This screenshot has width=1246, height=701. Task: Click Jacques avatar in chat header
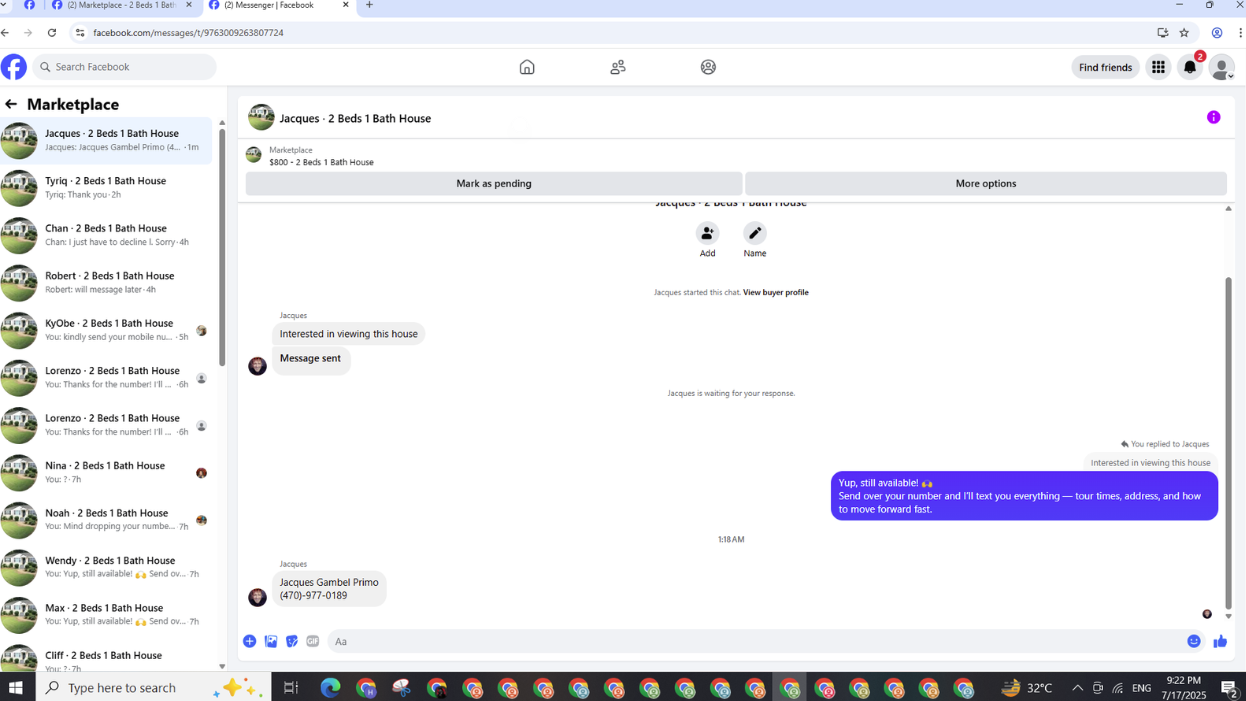coord(261,117)
